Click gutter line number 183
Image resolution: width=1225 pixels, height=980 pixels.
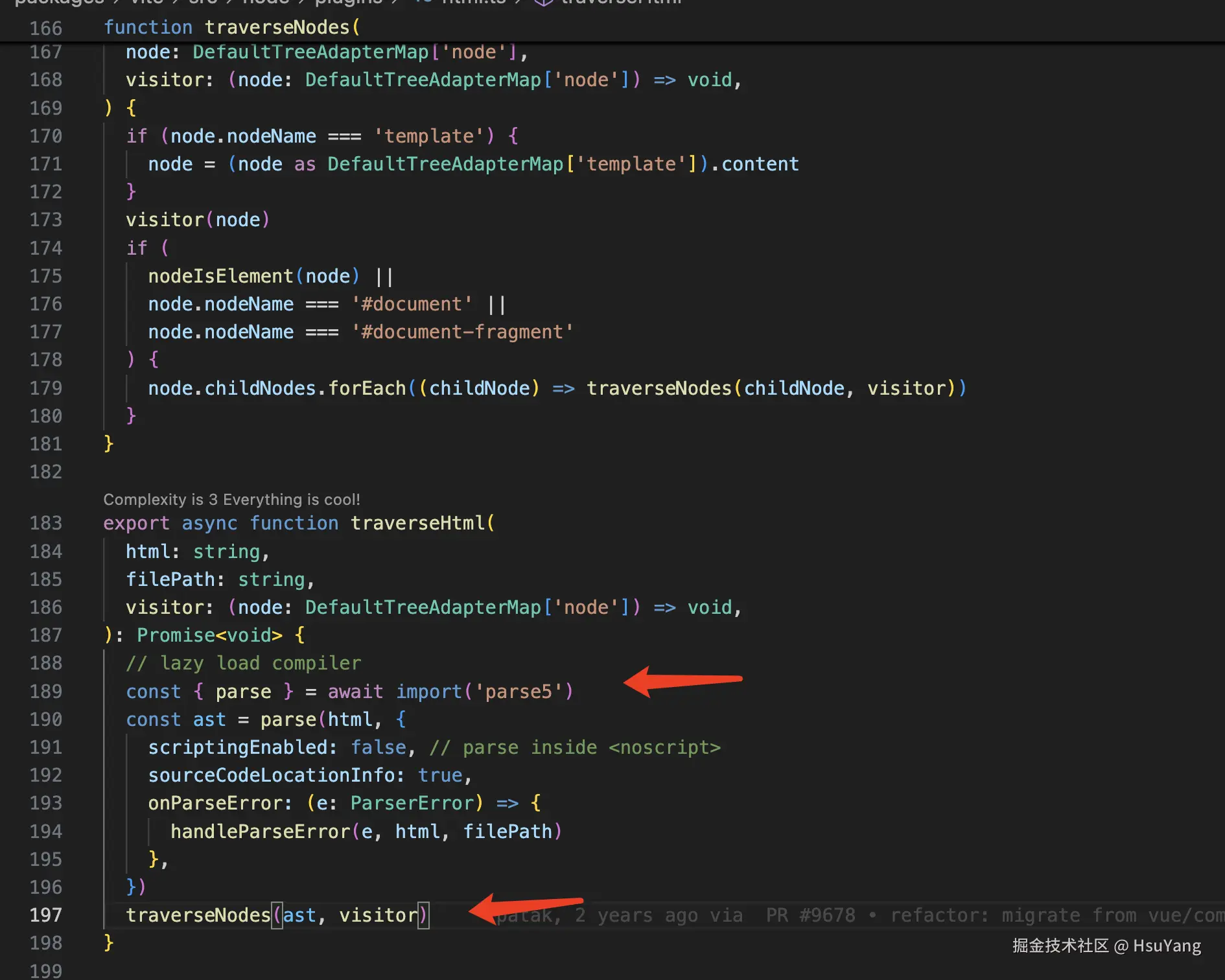point(46,523)
